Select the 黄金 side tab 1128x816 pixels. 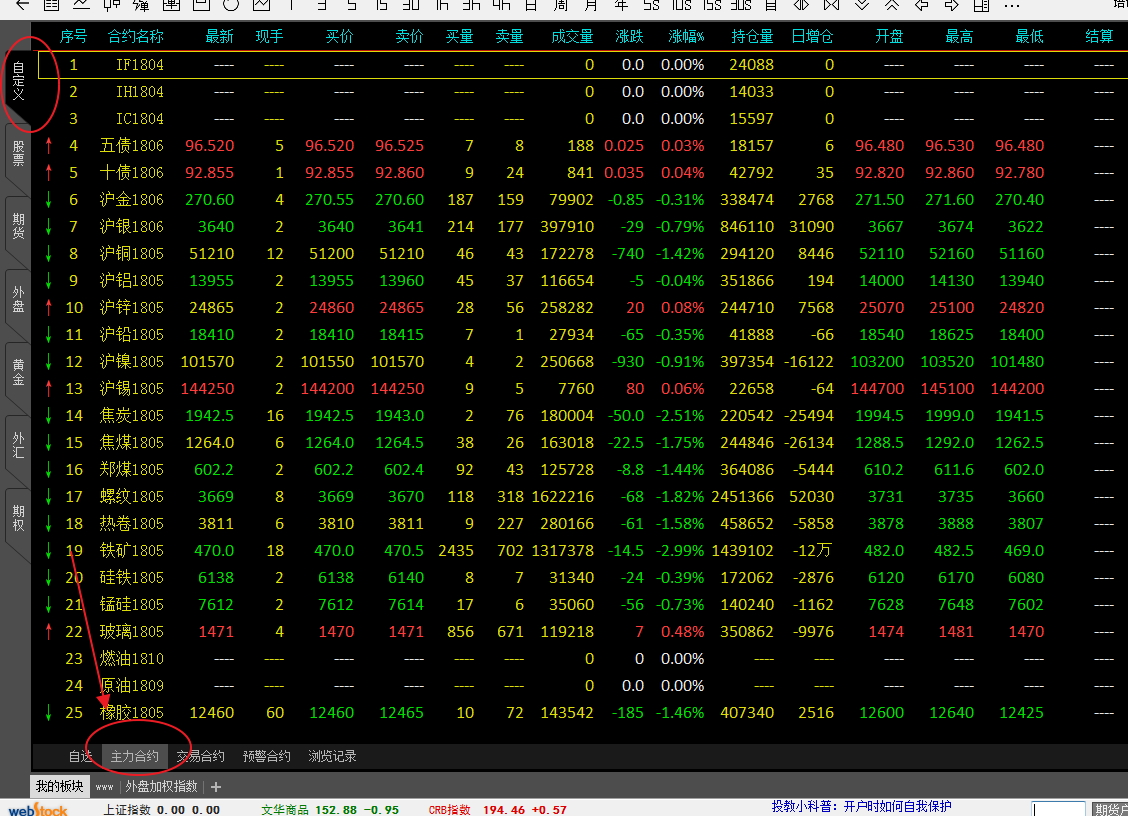[18, 373]
